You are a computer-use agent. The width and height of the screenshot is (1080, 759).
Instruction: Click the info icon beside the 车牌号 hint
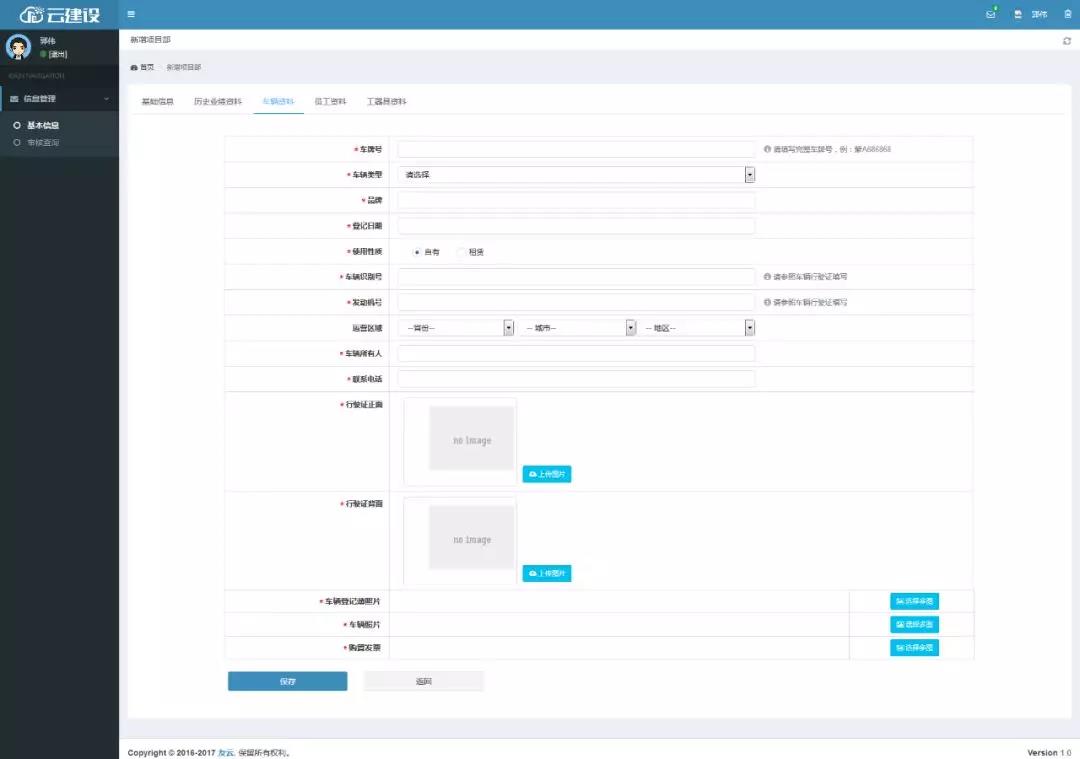pos(767,149)
